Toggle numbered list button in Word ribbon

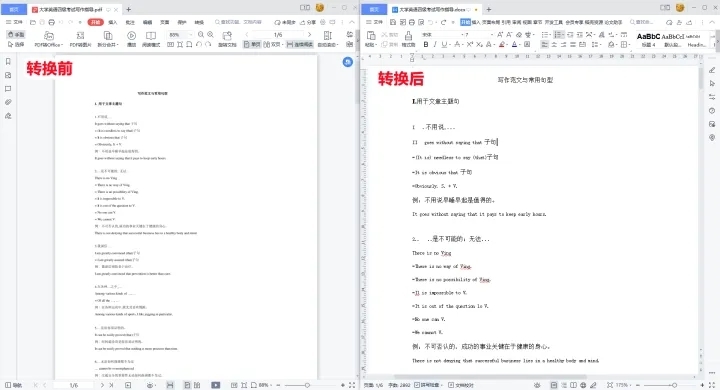[x=558, y=34]
